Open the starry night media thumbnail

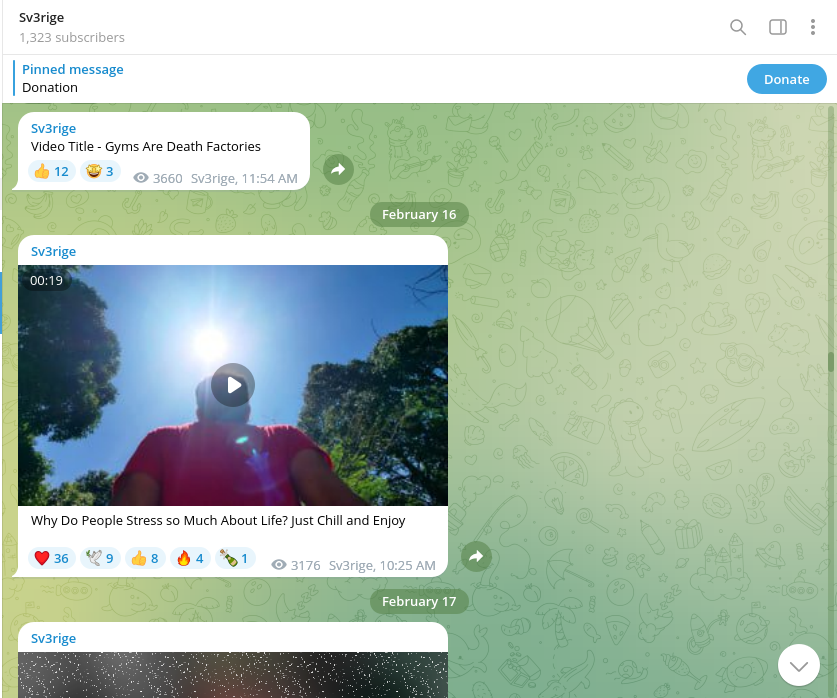[x=233, y=675]
